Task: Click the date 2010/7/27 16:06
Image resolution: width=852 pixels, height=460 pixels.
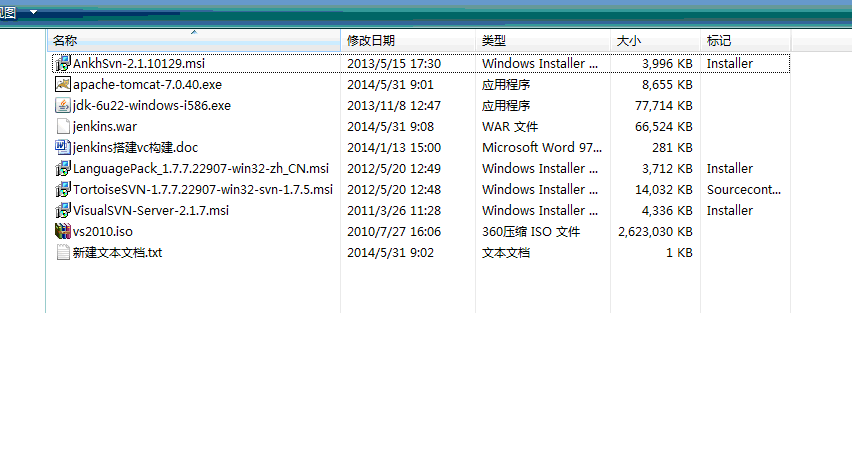Action: [394, 232]
